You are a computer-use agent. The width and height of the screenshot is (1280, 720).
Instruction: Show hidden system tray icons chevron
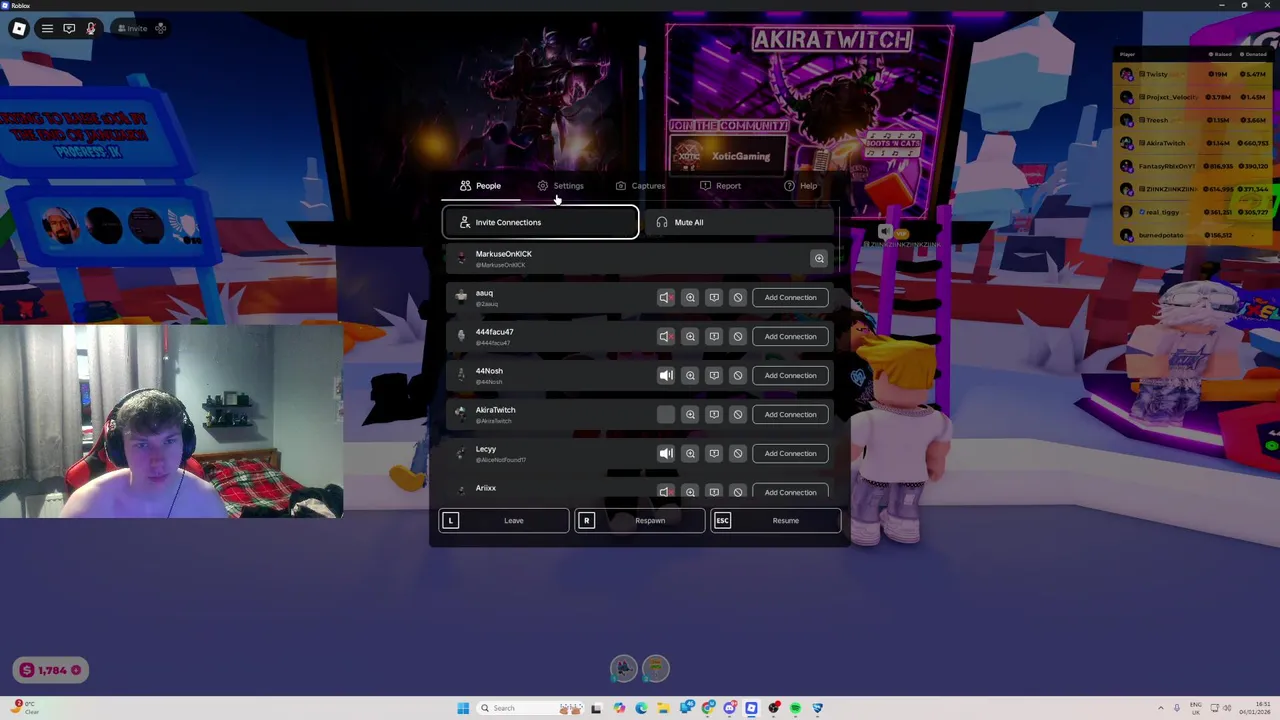[x=1161, y=708]
